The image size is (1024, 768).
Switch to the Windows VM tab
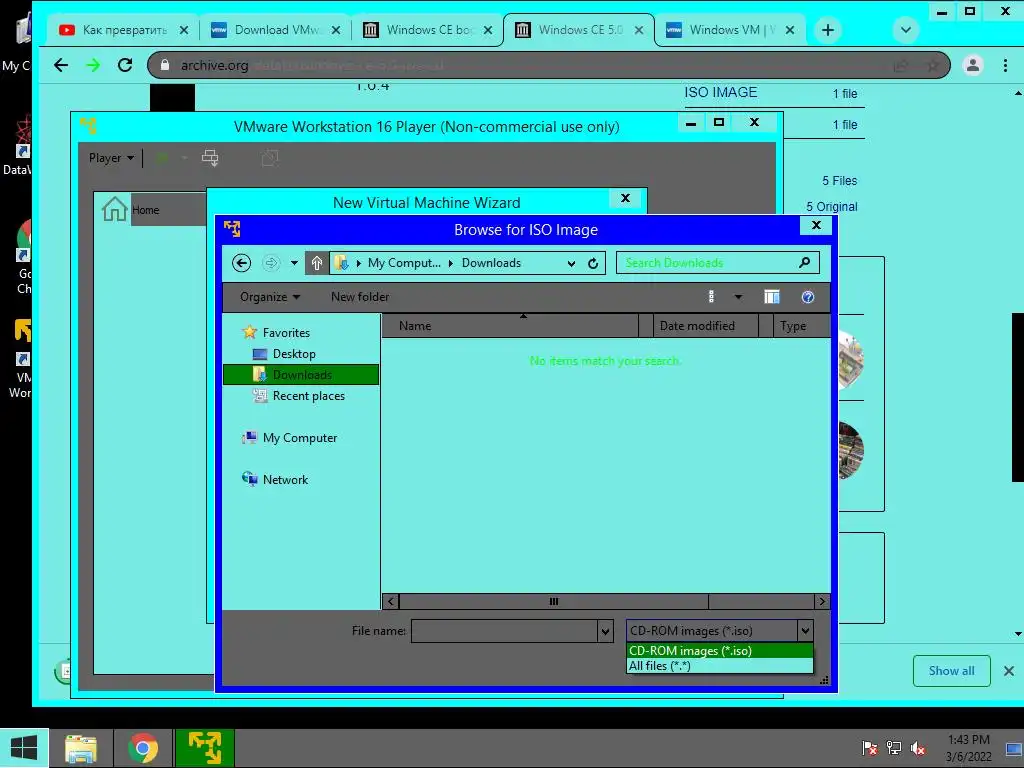730,30
